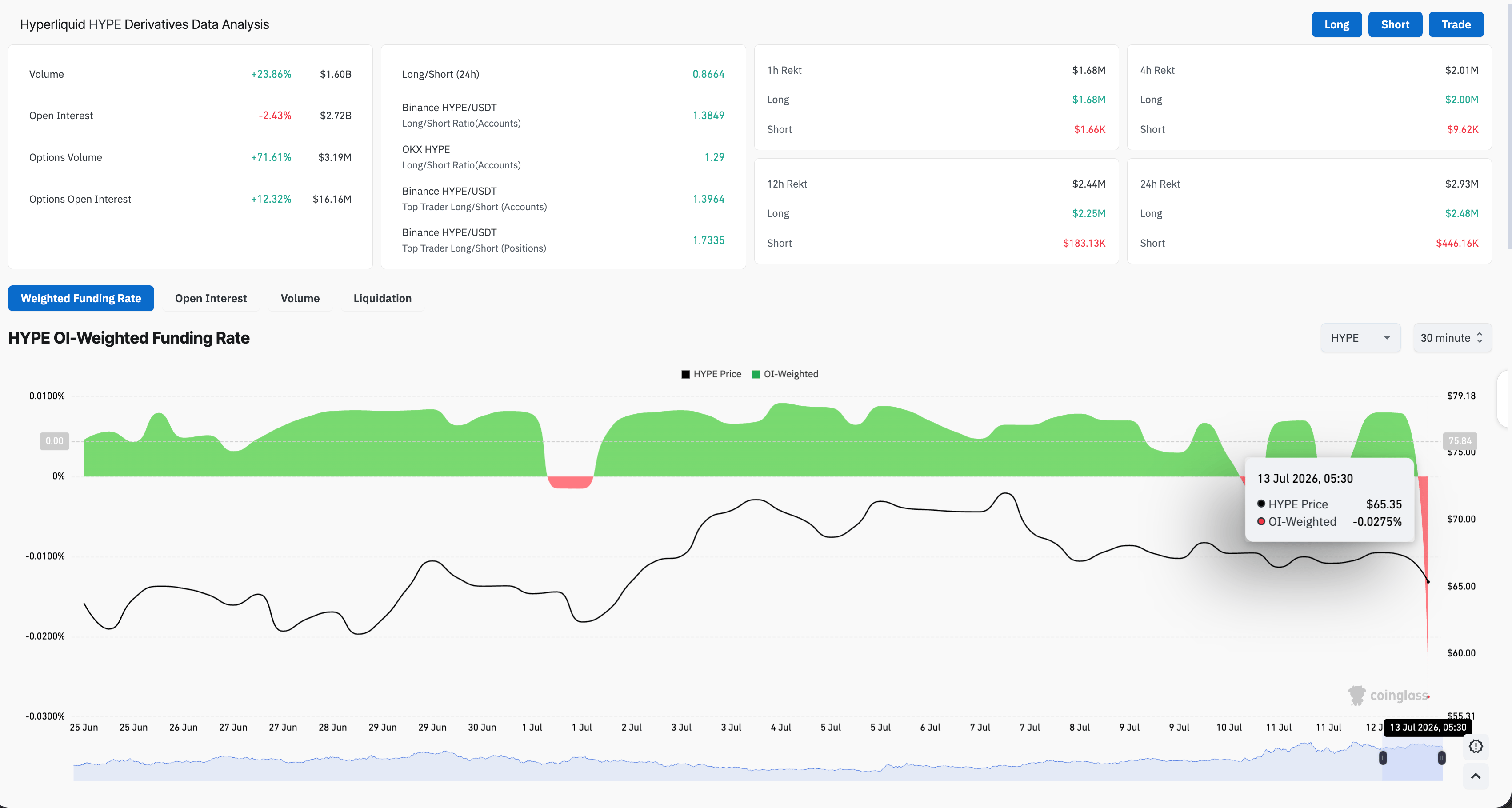Open the HYPE symbol dropdown
The width and height of the screenshot is (1512, 808).
1360,338
